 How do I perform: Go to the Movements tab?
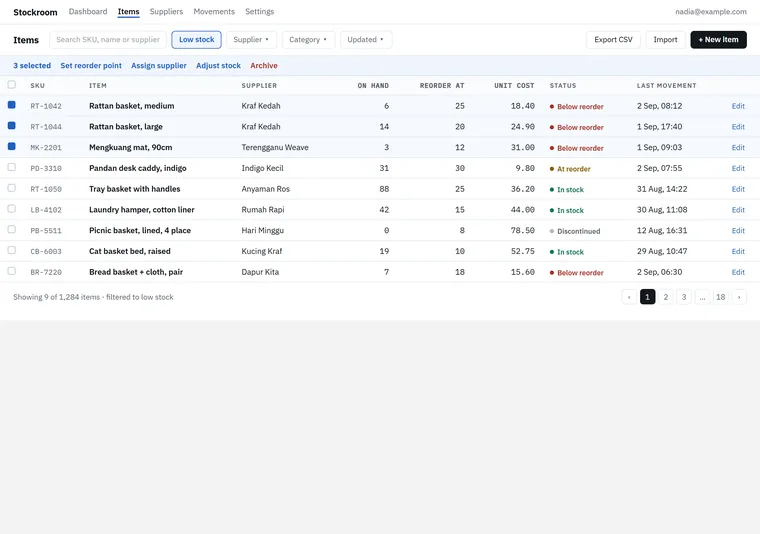coord(214,12)
